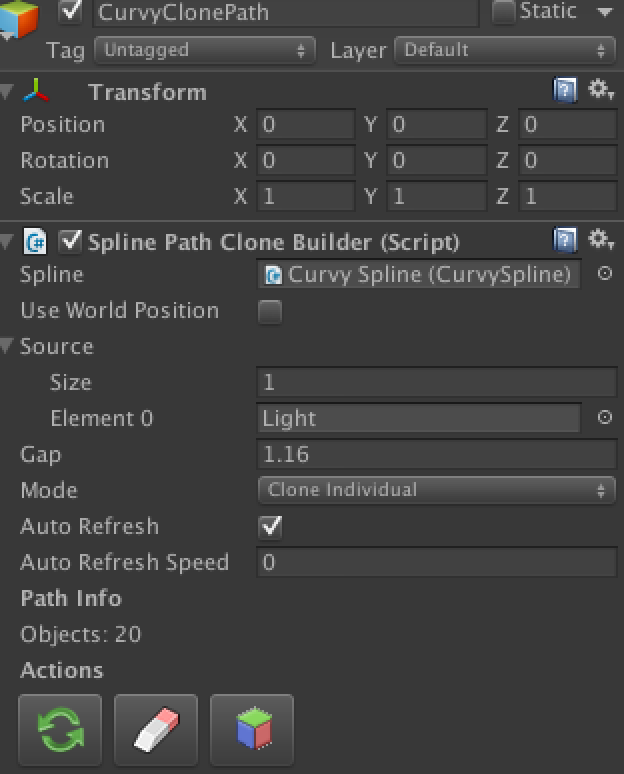Click the GameObject cube icon

pos(19,19)
